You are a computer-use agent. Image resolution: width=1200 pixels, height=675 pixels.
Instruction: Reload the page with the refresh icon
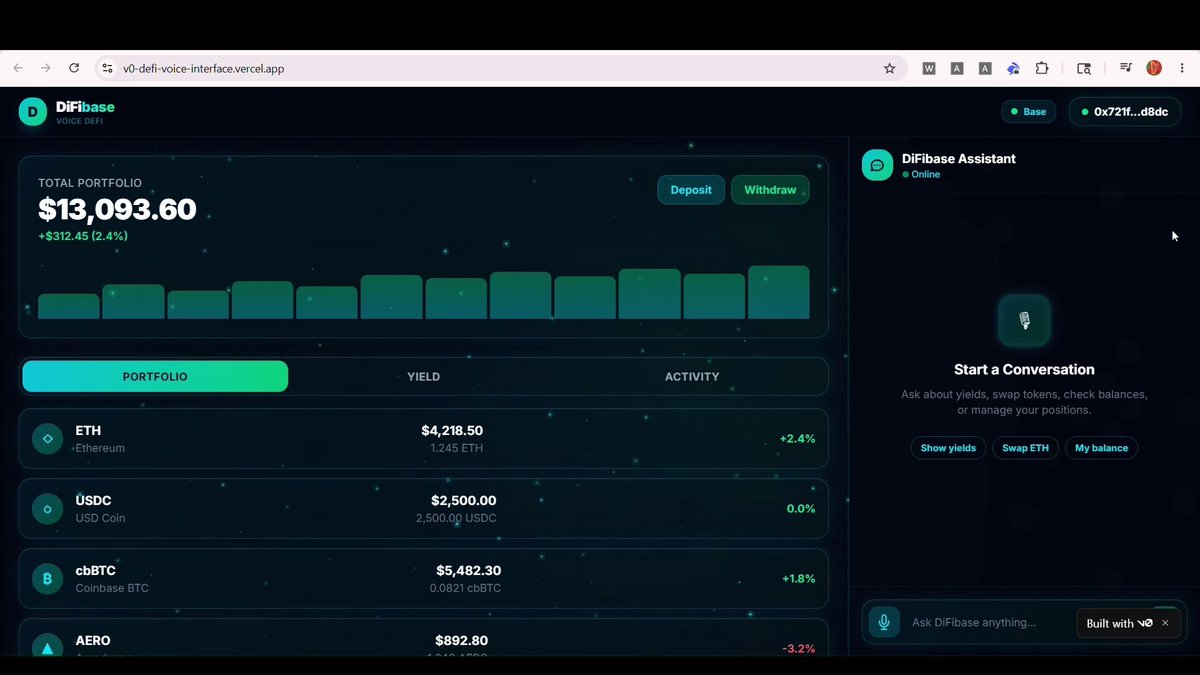tap(73, 68)
